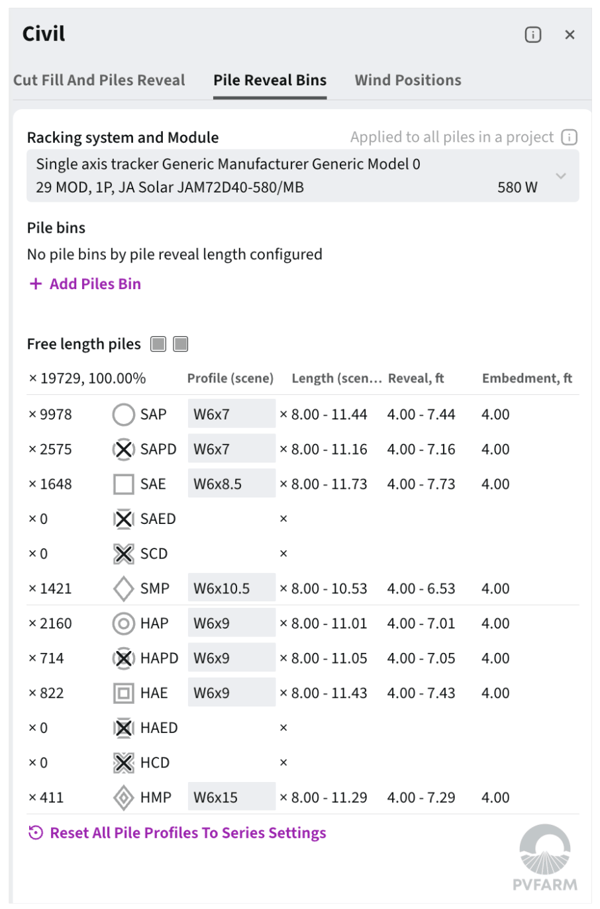
Task: Click the SAP circle pile icon
Action: click(x=123, y=415)
